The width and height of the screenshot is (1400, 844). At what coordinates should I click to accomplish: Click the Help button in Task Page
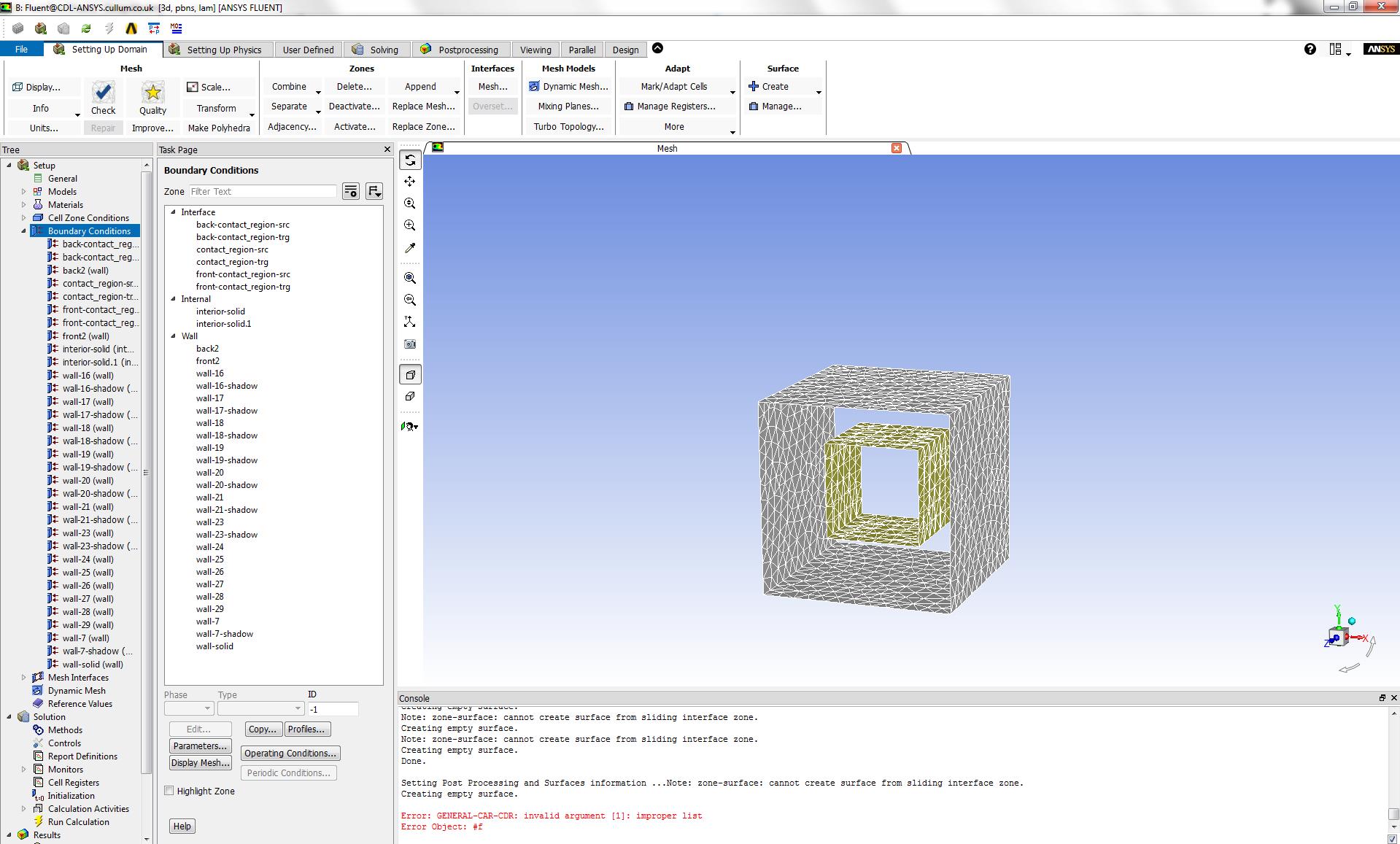tap(182, 826)
